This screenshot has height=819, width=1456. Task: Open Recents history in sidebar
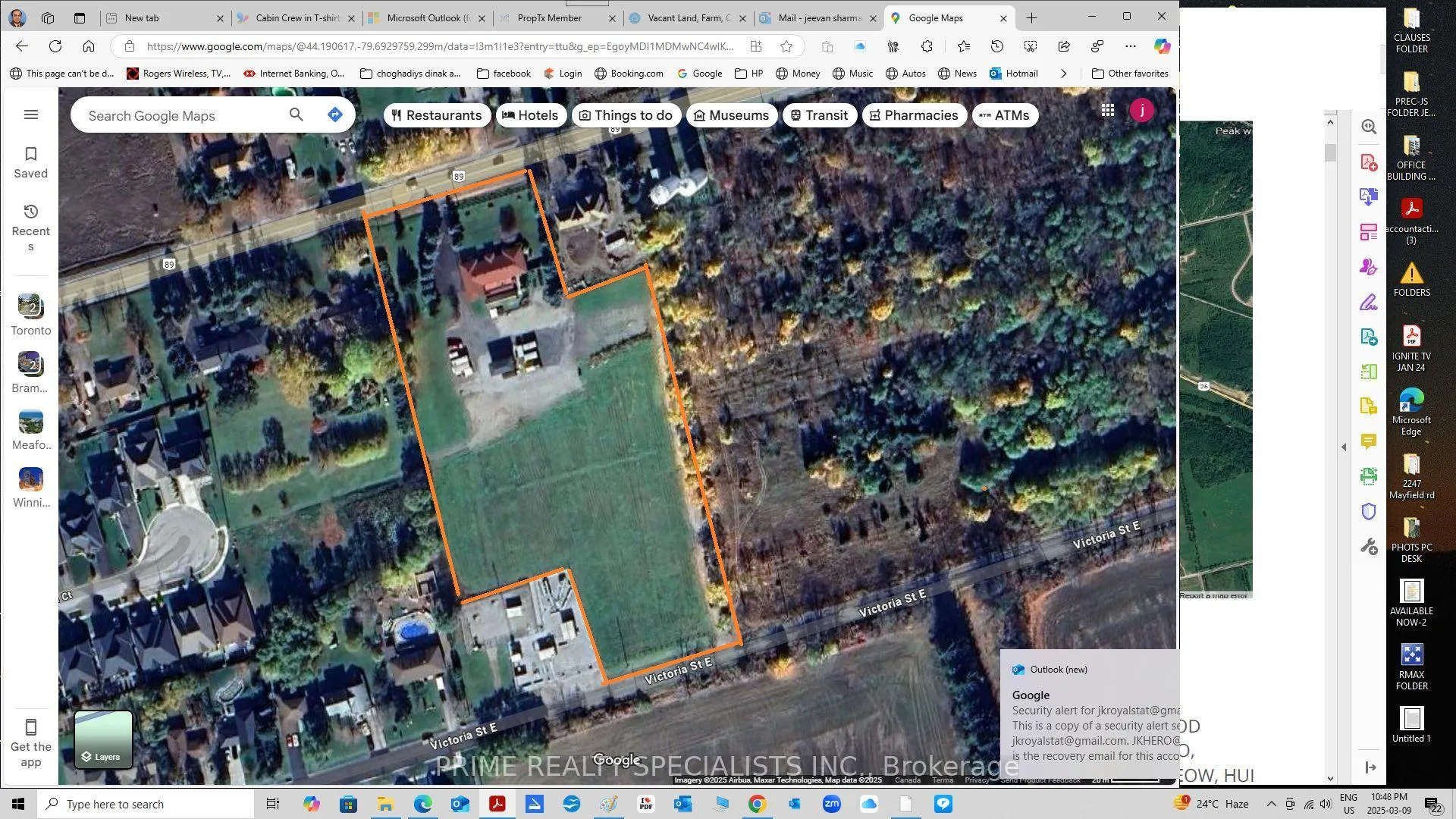coord(31,227)
